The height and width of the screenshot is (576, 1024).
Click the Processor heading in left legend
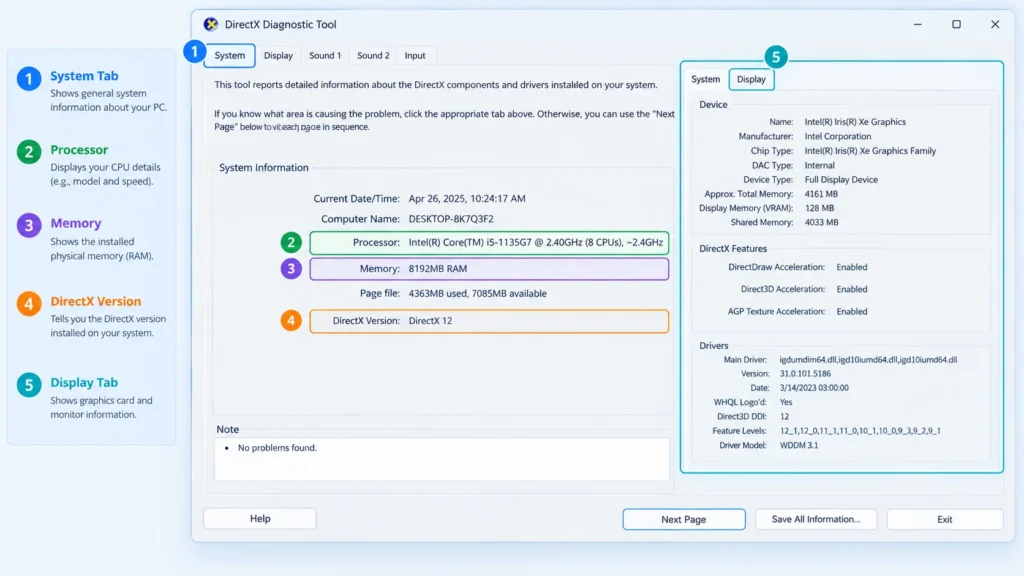pos(79,150)
